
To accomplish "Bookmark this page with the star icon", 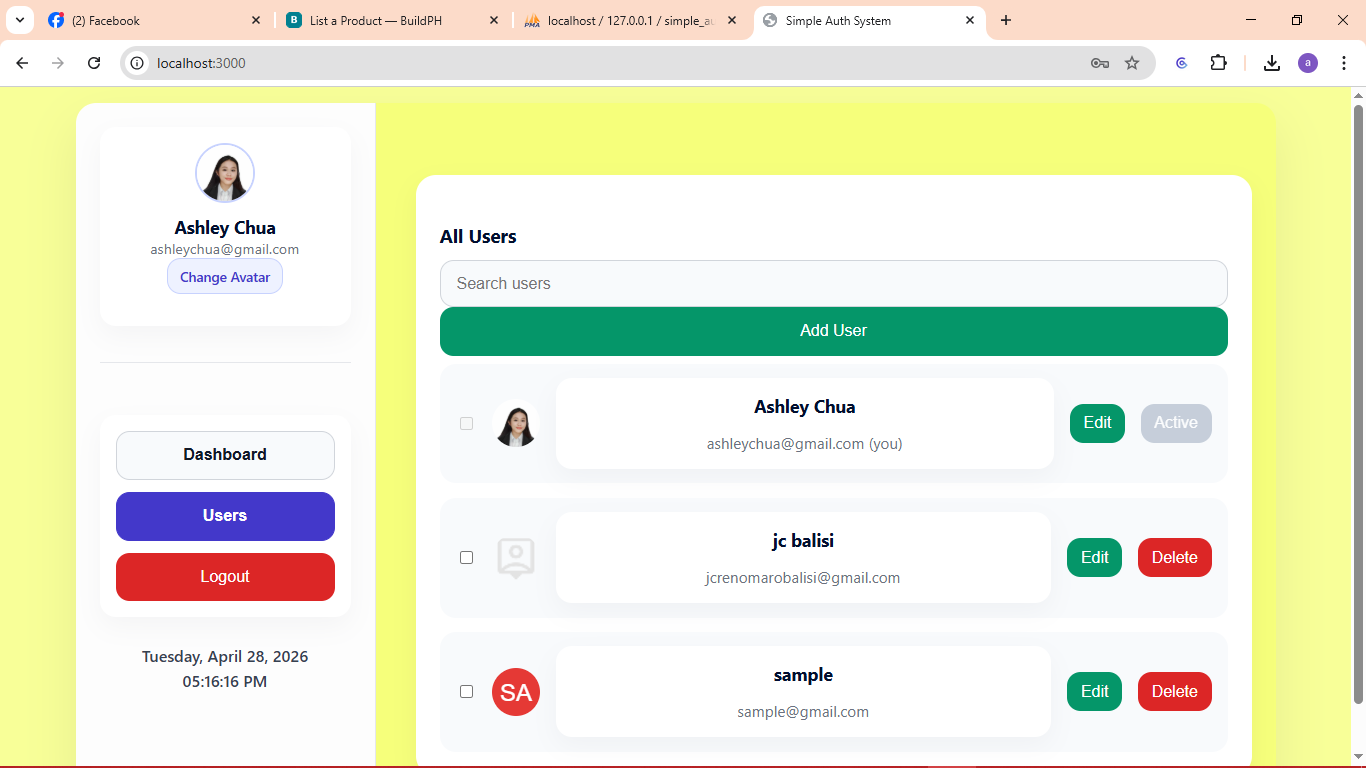I will tap(1132, 63).
